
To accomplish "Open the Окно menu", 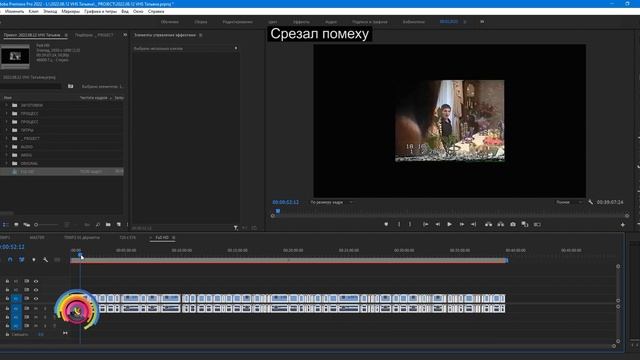I will click(x=138, y=11).
